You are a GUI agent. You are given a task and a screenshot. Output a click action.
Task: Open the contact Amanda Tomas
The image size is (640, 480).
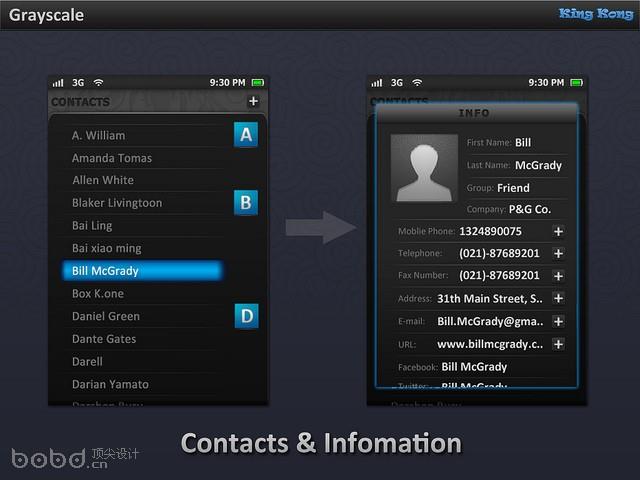(112, 158)
